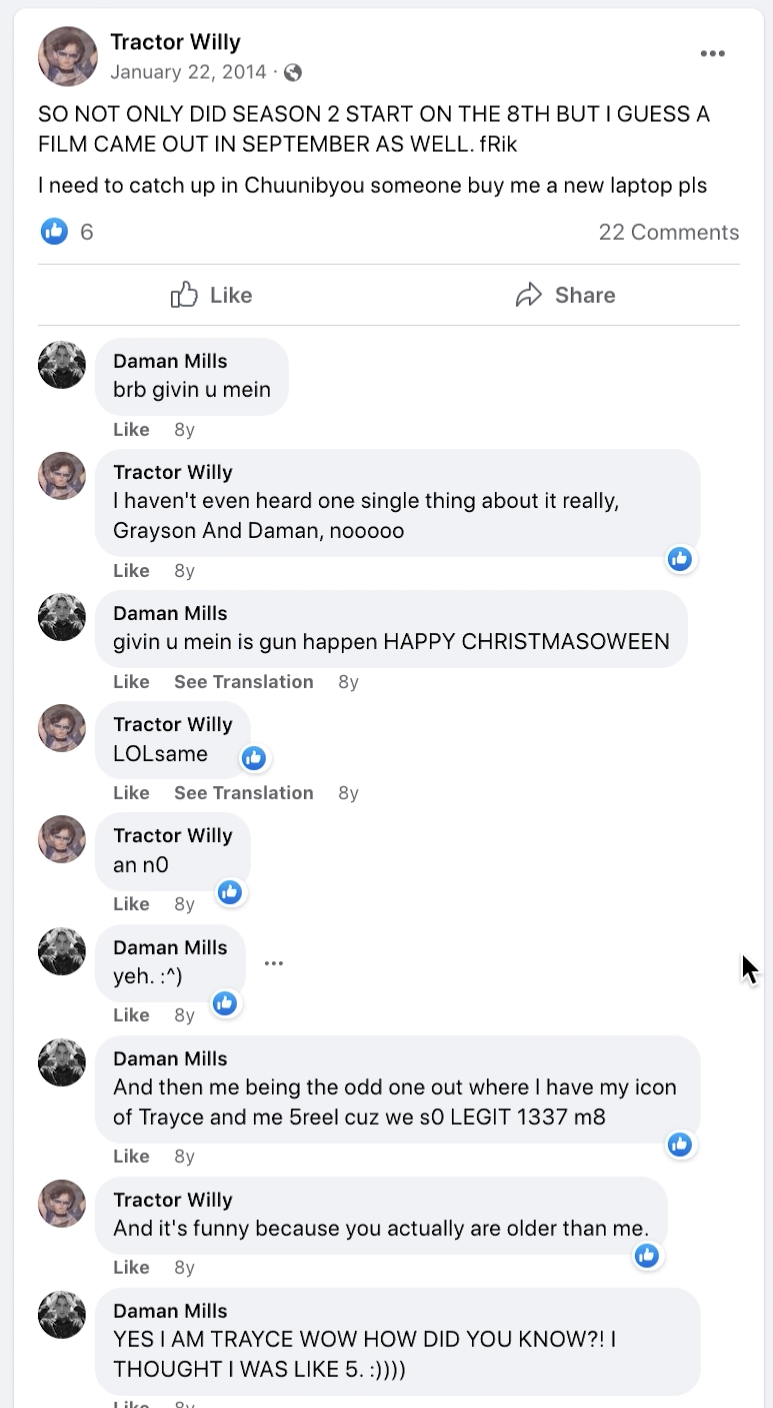
Task: Expand the 22 Comments link
Action: (669, 232)
